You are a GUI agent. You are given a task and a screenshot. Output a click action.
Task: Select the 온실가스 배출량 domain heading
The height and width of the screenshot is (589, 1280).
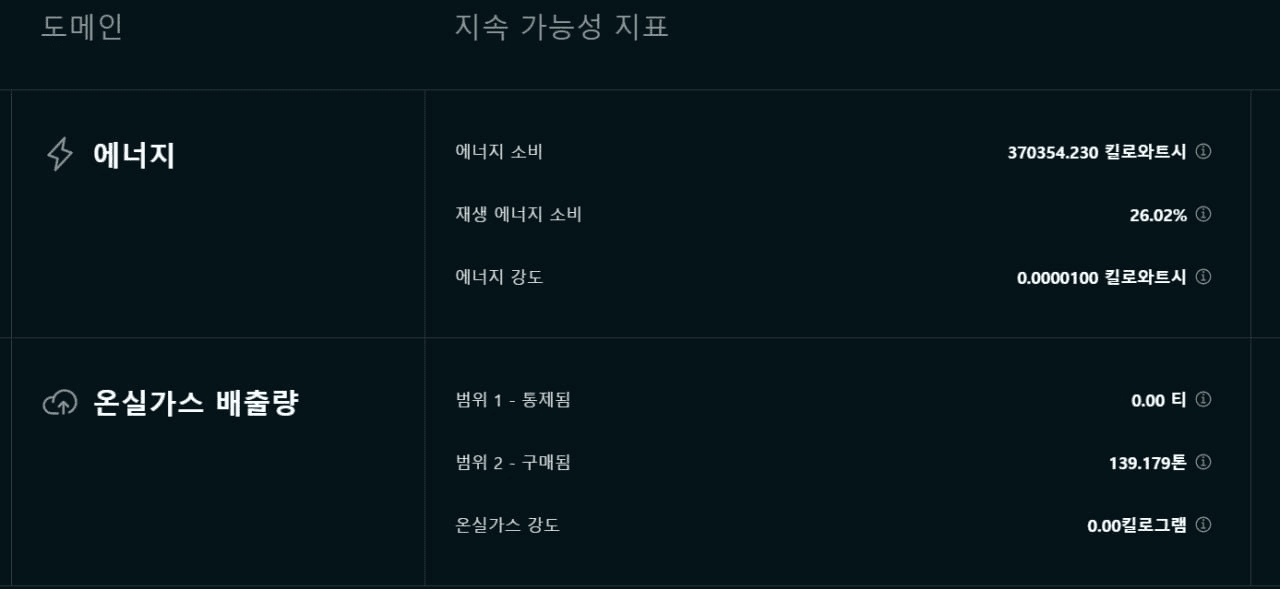click(x=196, y=403)
